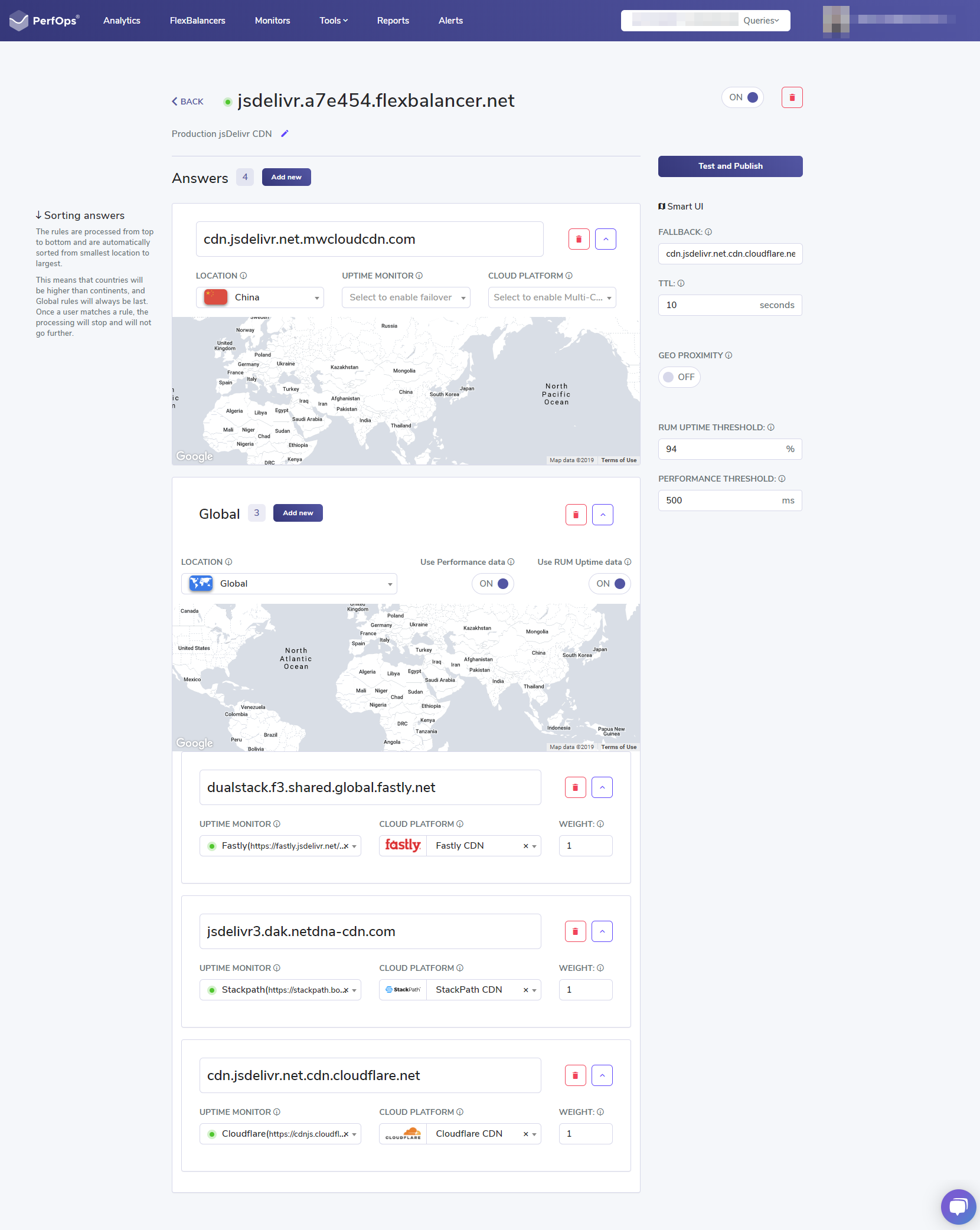Click the pencil icon to edit the description

(285, 134)
